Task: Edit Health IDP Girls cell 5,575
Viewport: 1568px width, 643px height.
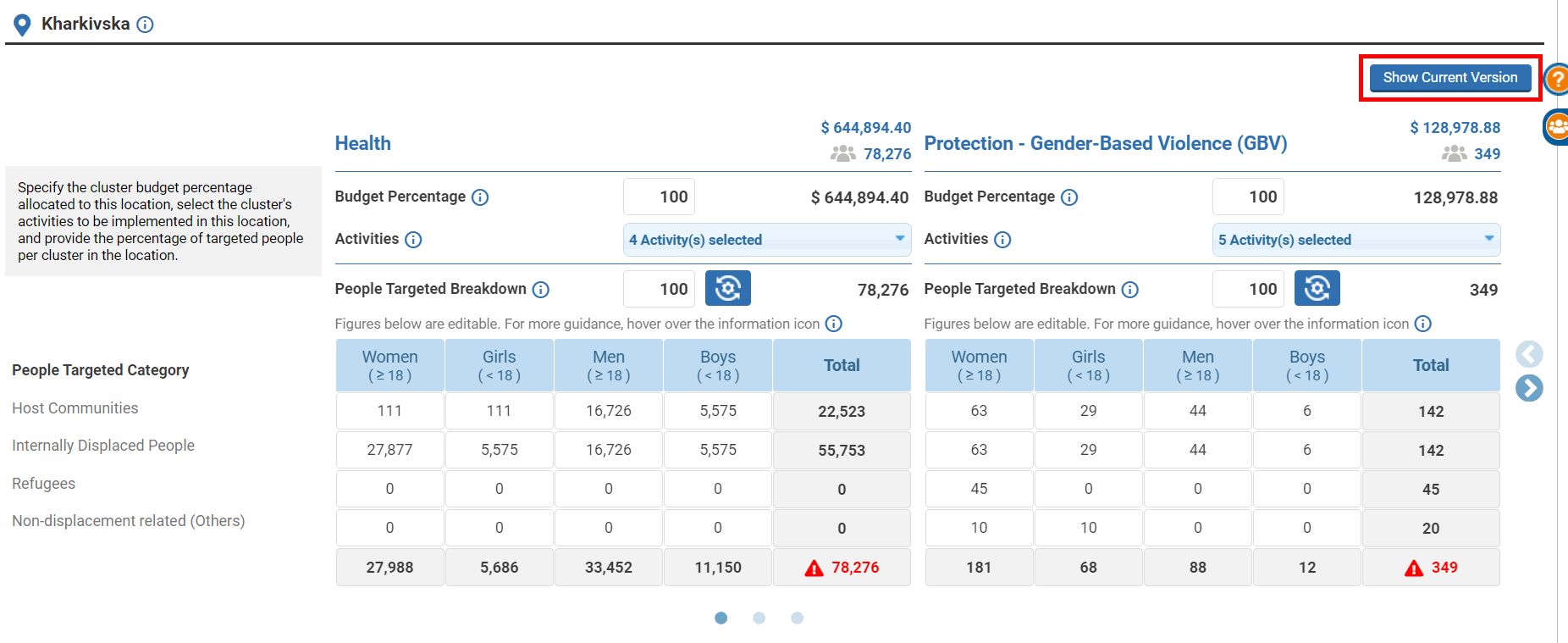Action: click(500, 450)
